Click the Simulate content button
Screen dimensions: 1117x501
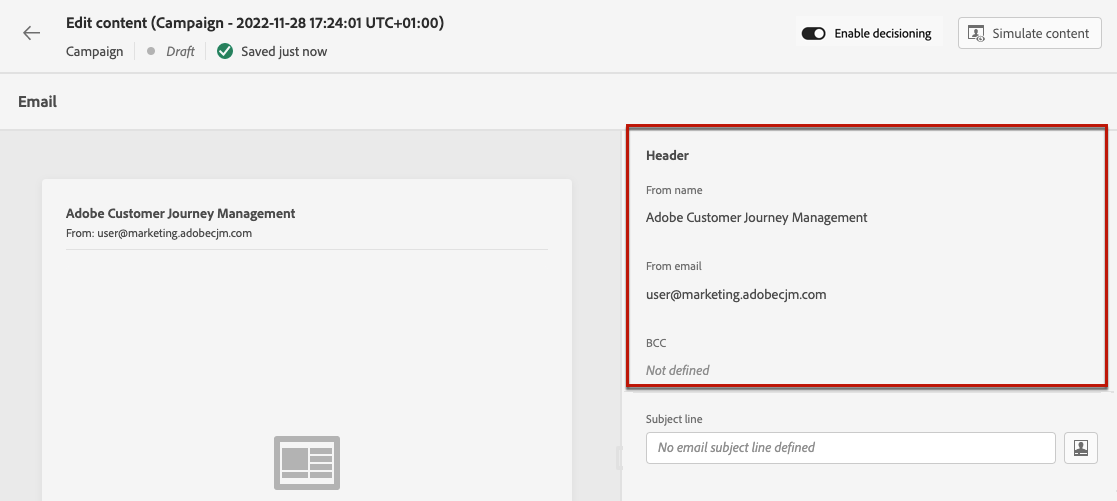pos(1029,33)
